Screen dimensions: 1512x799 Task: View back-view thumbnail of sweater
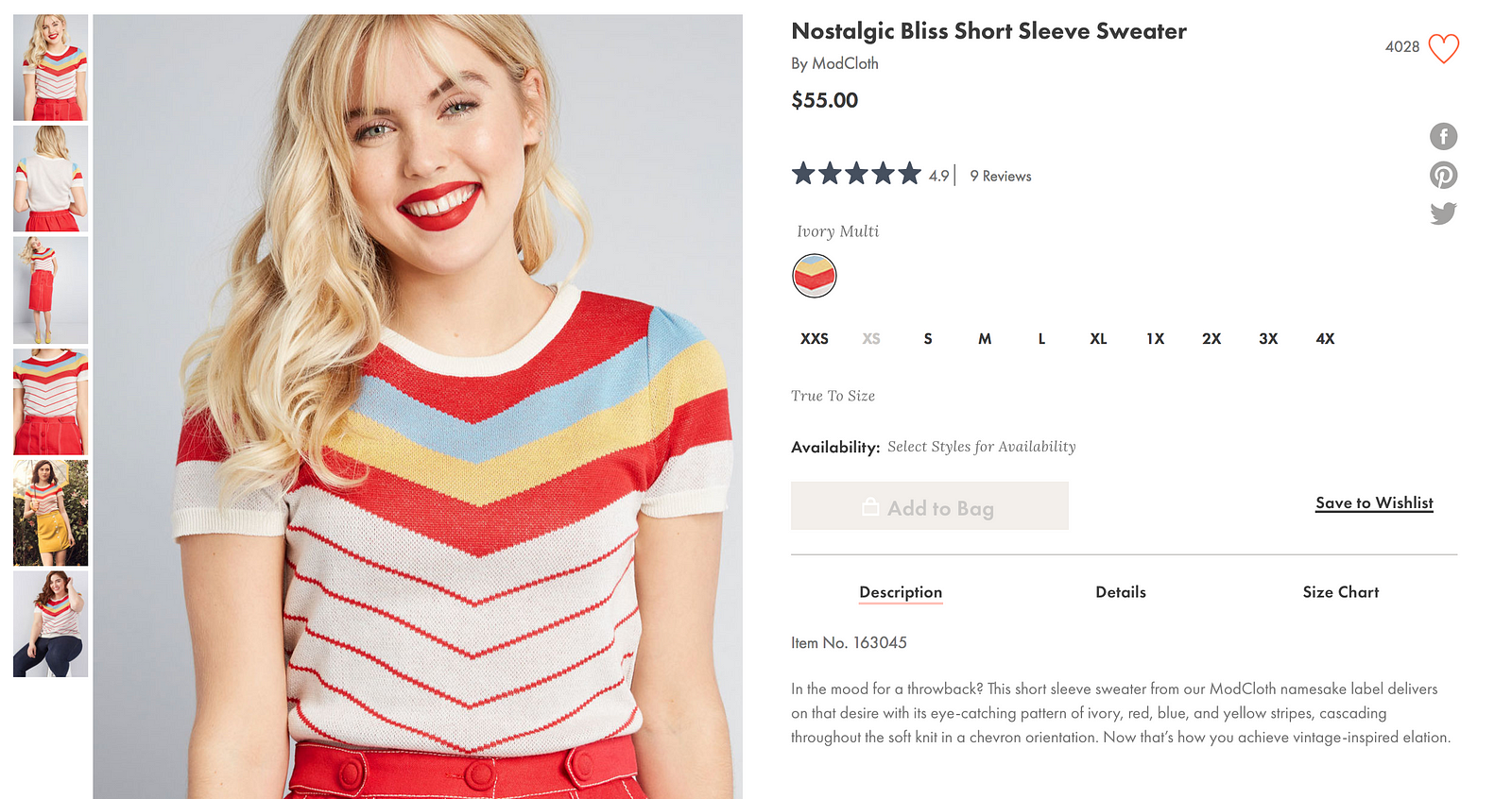pos(51,178)
